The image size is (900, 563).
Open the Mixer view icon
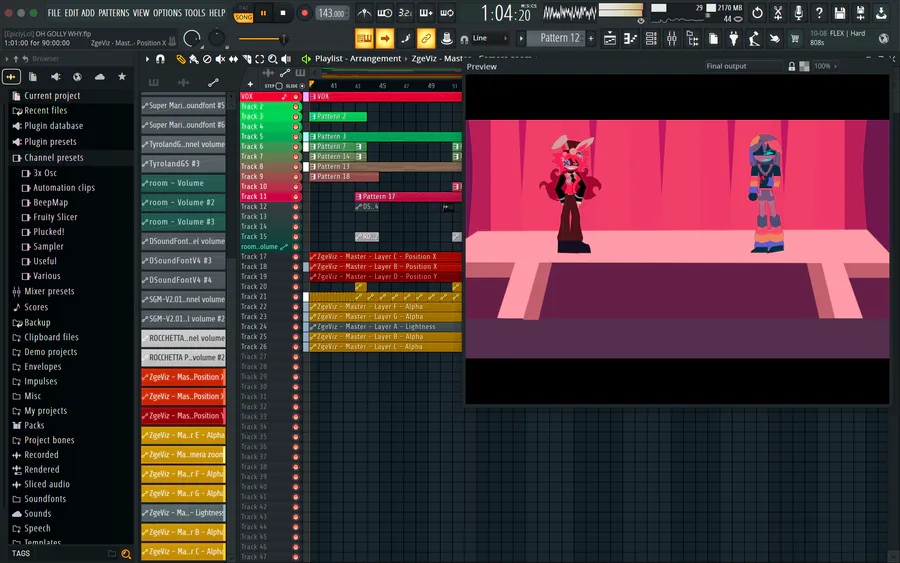672,38
